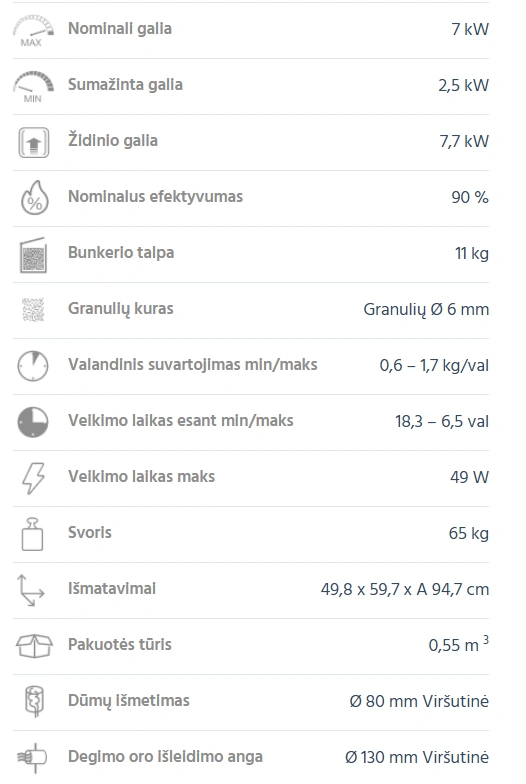Viewport: 526px width, 784px height.
Task: Click the Granulių Ø 6 mm value
Action: click(426, 309)
